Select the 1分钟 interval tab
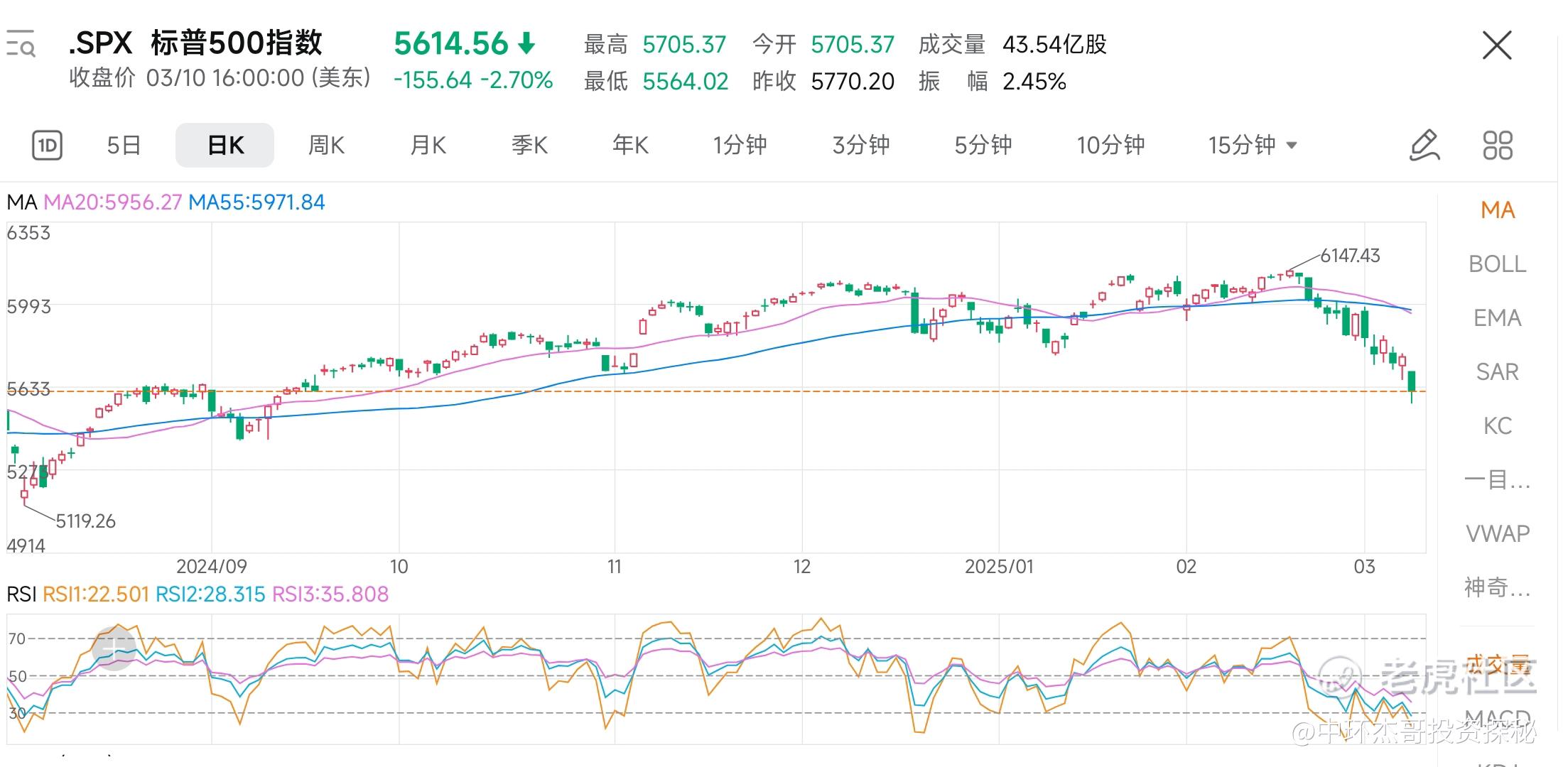Viewport: 1568px width, 767px height. tap(740, 146)
